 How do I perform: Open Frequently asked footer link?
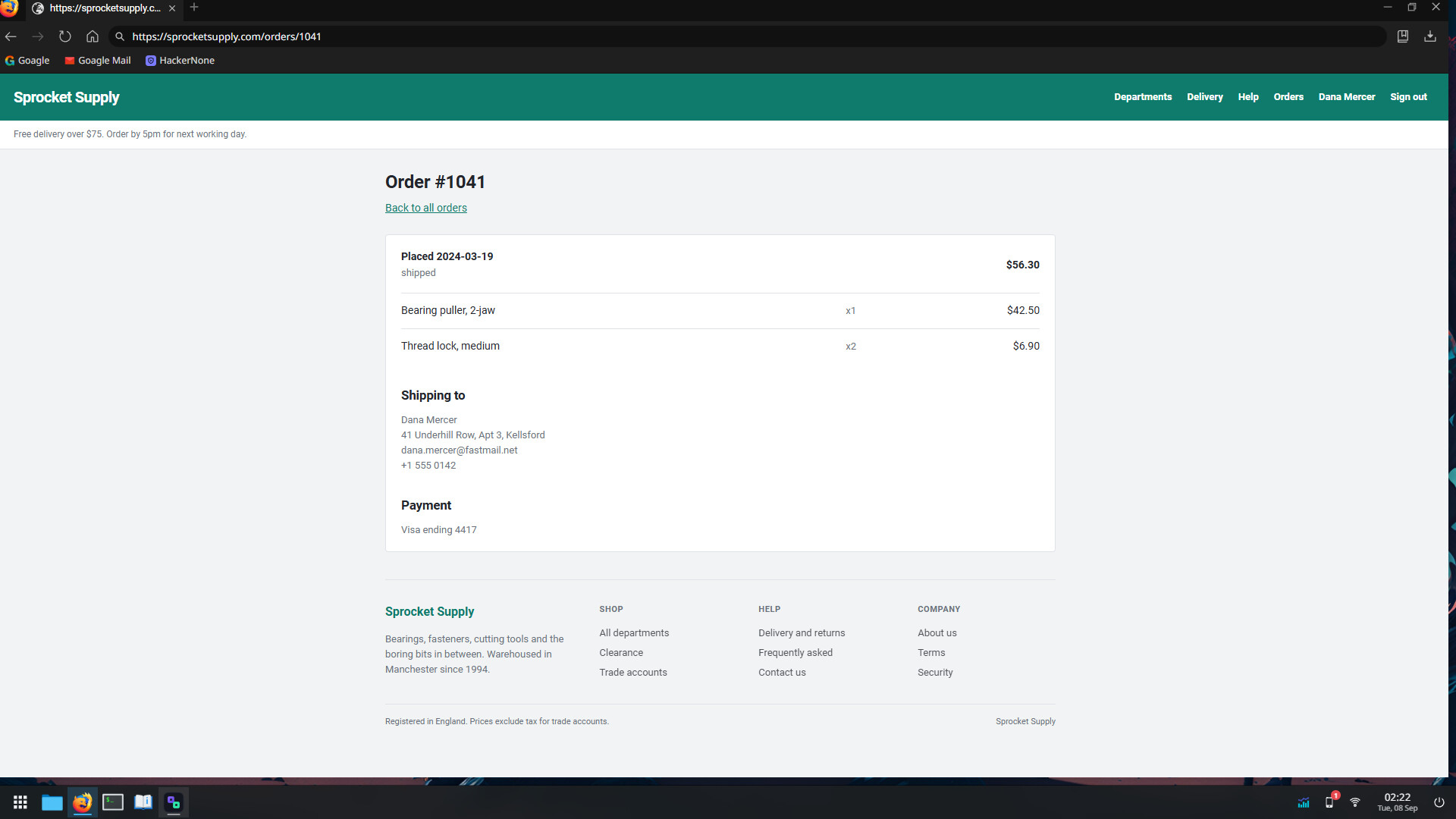(x=795, y=653)
